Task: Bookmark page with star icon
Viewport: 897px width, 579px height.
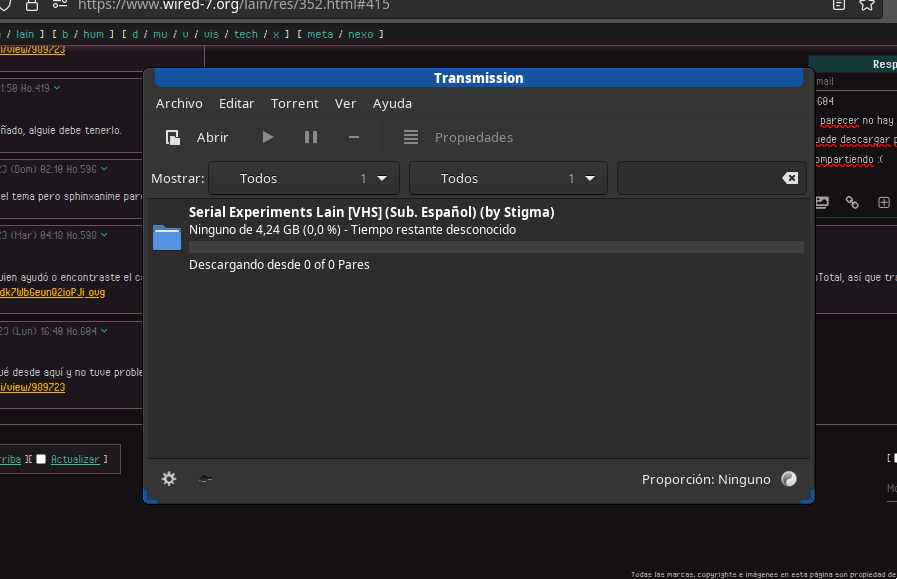Action: 867,5
